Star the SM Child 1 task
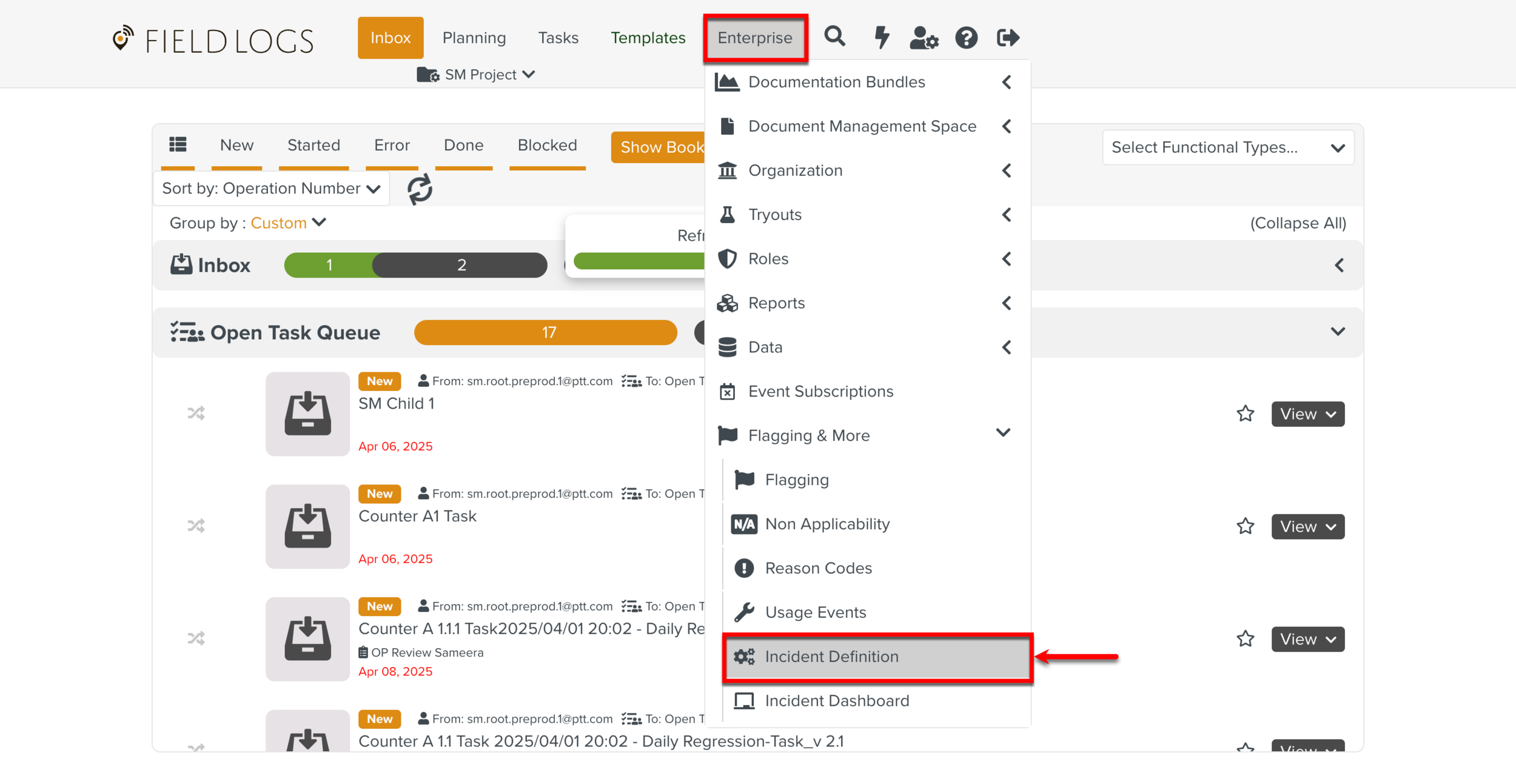This screenshot has width=1516, height=784. [1245, 414]
